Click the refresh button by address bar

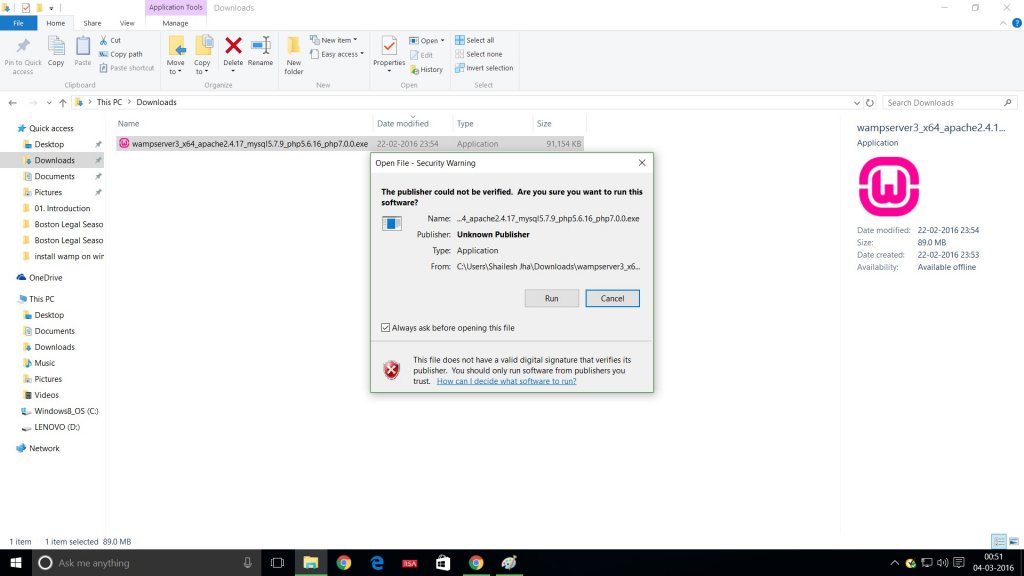click(x=870, y=103)
